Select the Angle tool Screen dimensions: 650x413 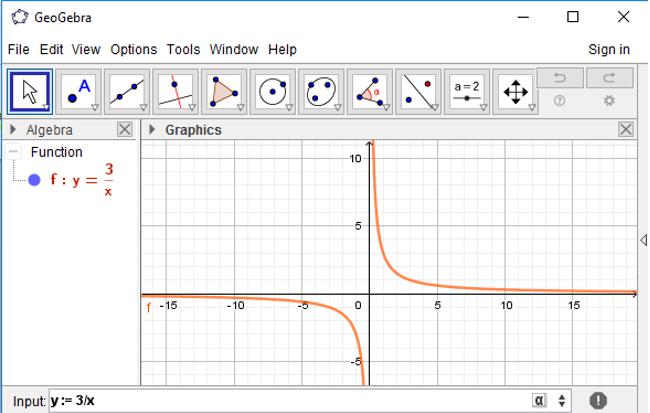pyautogui.click(x=369, y=92)
